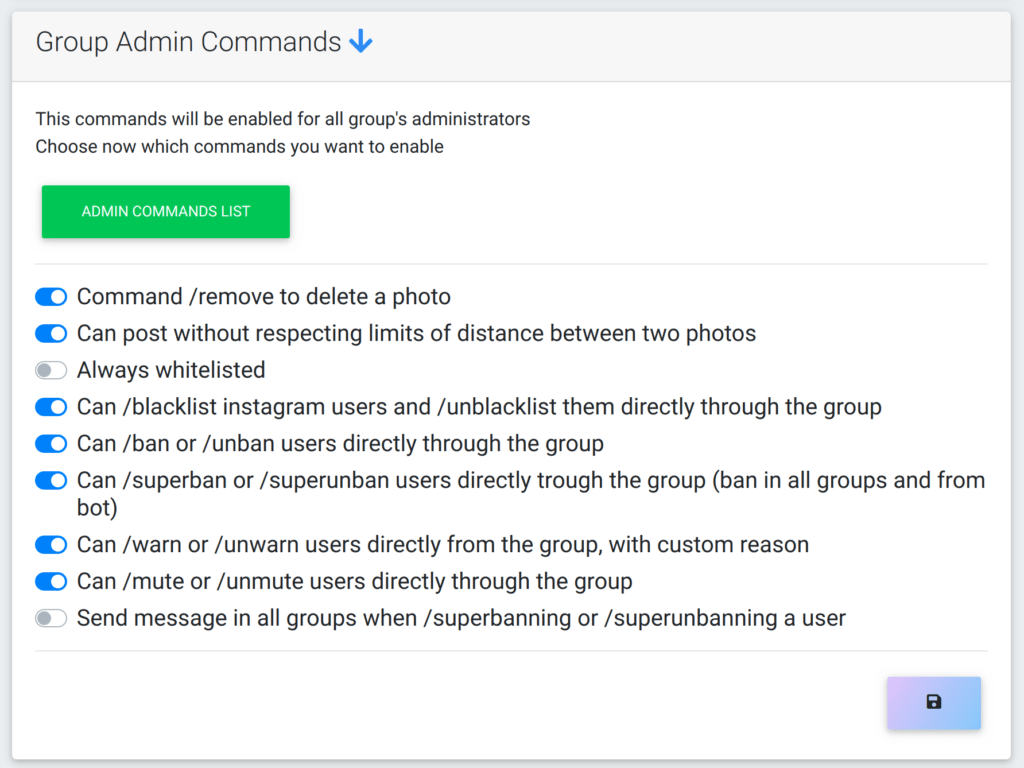The height and width of the screenshot is (768, 1024).
Task: Disable the /mute or /unmute switch
Action: pyautogui.click(x=51, y=581)
